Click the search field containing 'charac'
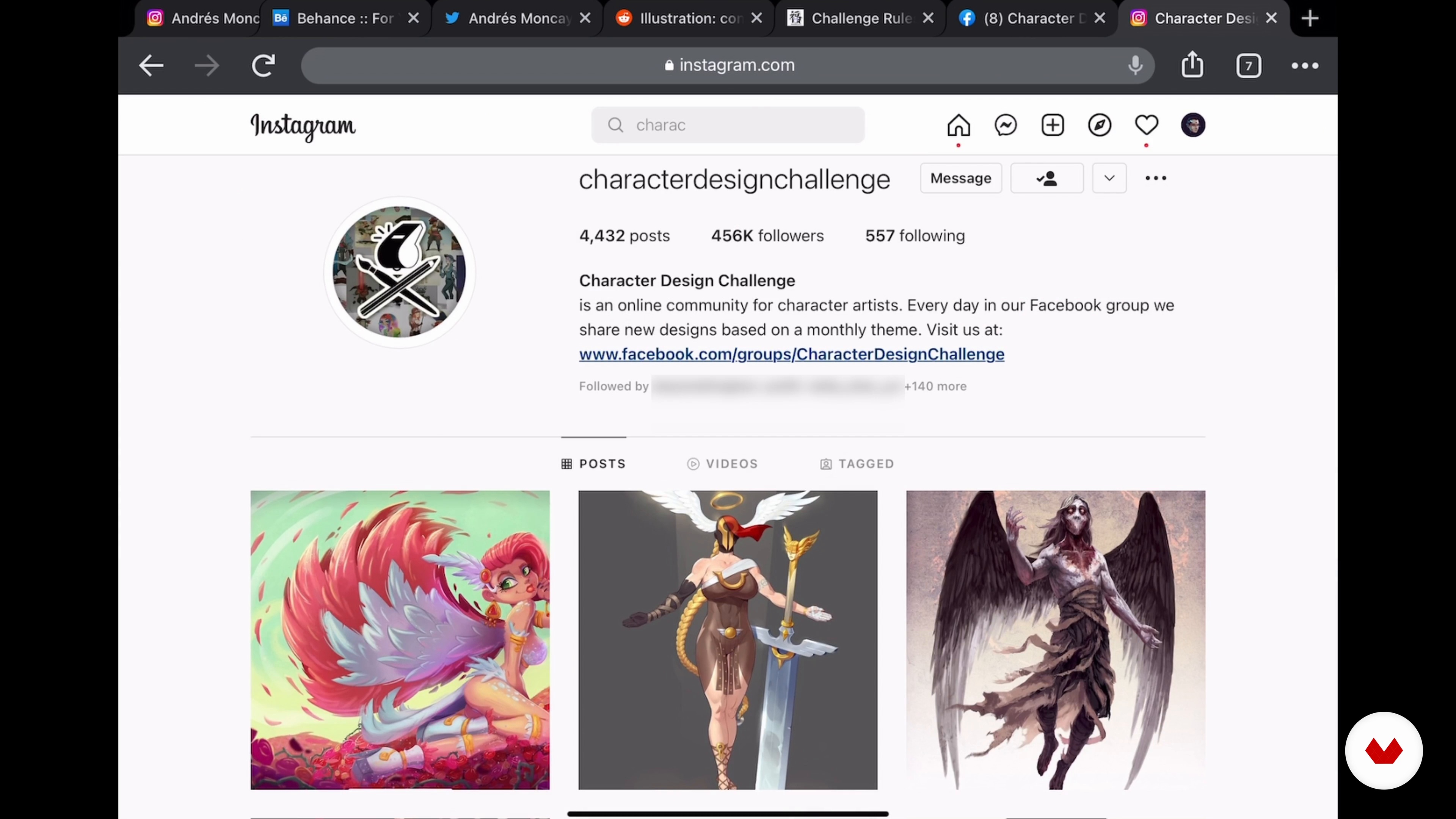 click(728, 125)
